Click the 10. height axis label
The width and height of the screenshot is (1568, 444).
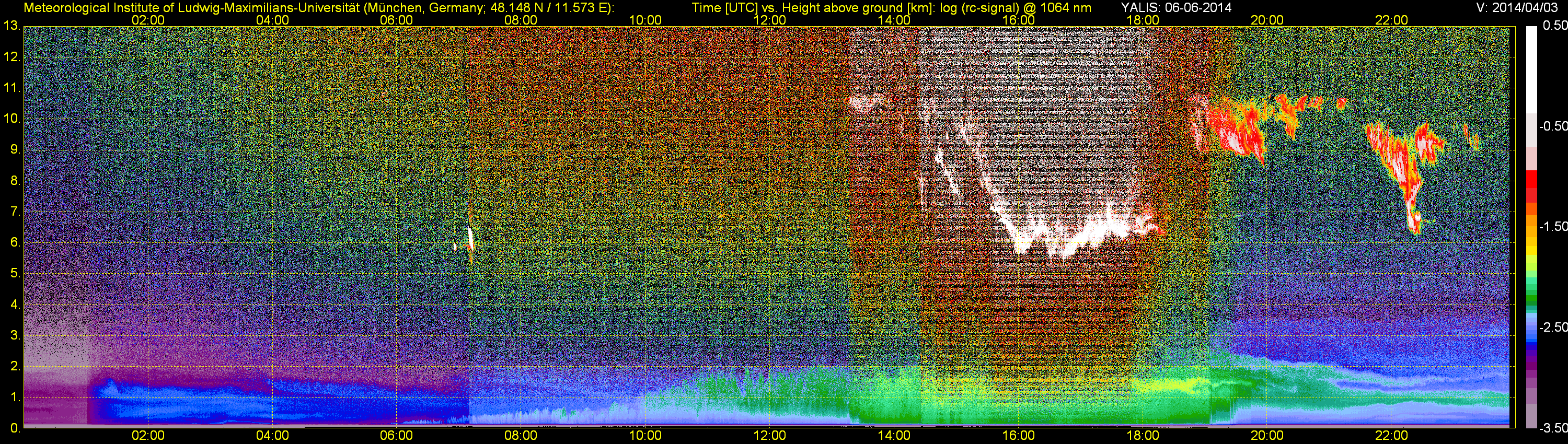[11, 119]
